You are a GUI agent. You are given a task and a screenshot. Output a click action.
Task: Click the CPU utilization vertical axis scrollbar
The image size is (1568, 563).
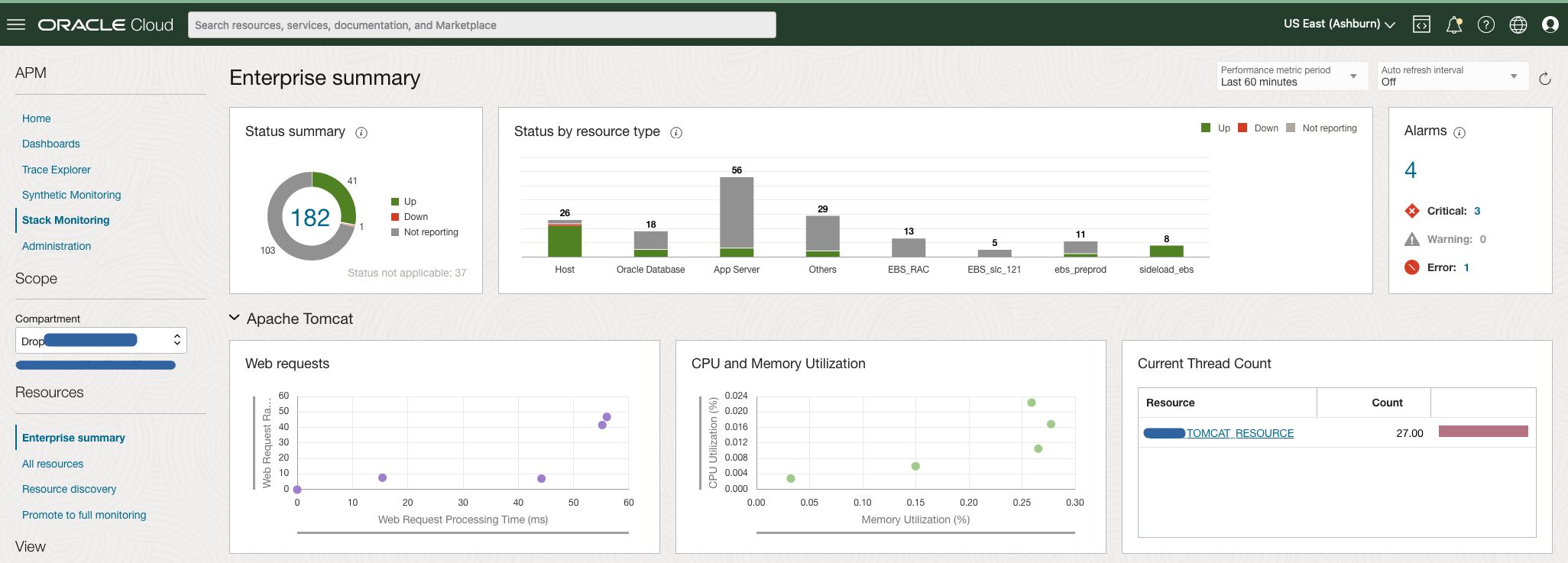pyautogui.click(x=700, y=442)
